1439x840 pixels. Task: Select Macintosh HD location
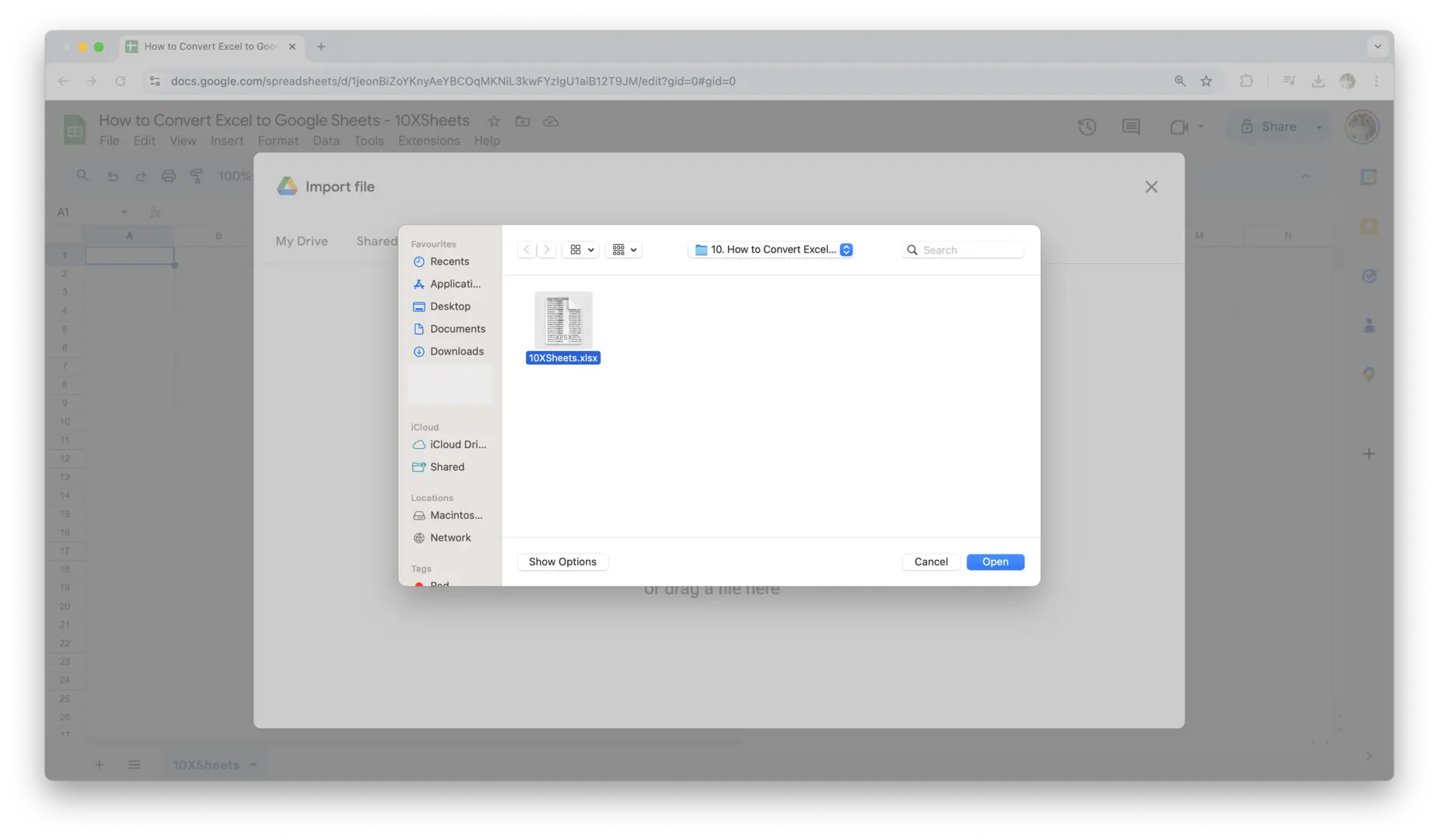tap(455, 515)
